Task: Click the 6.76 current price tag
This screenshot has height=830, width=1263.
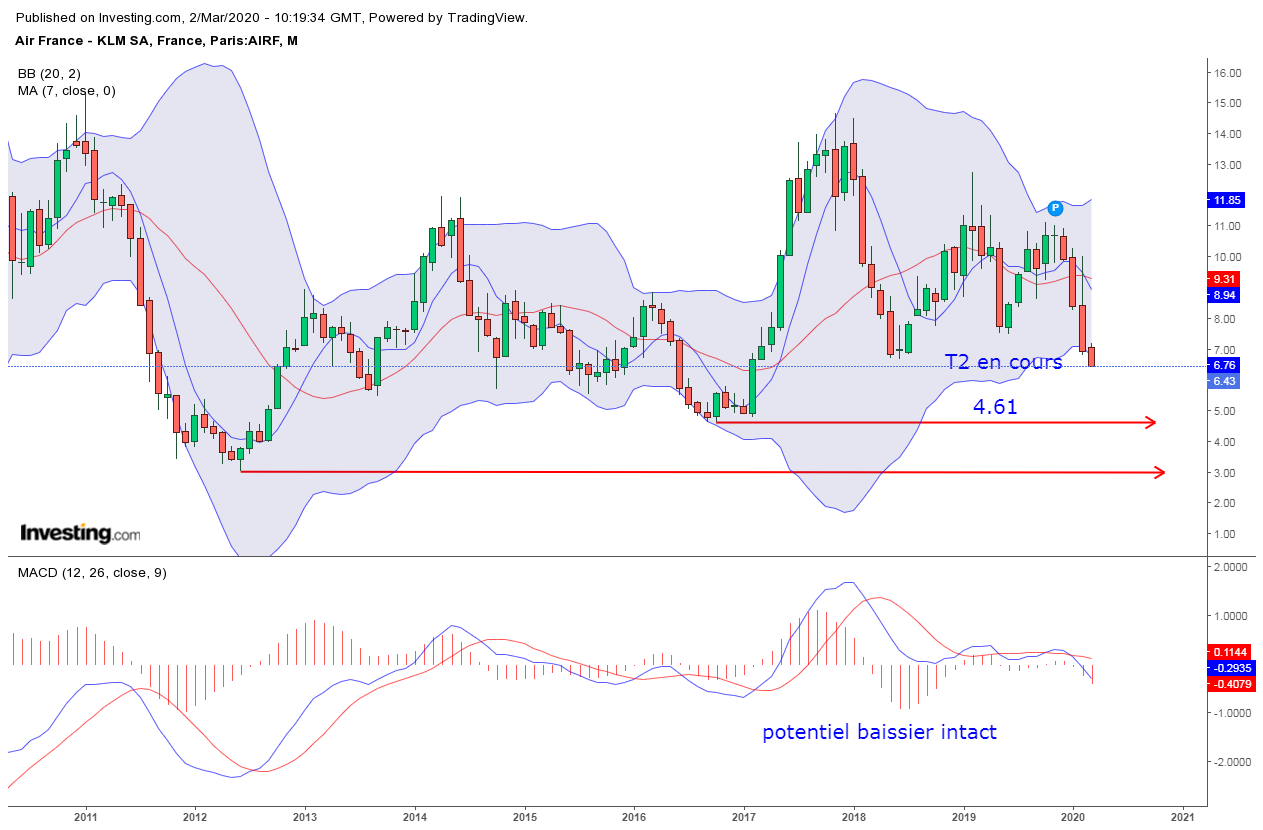Action: pos(1225,365)
